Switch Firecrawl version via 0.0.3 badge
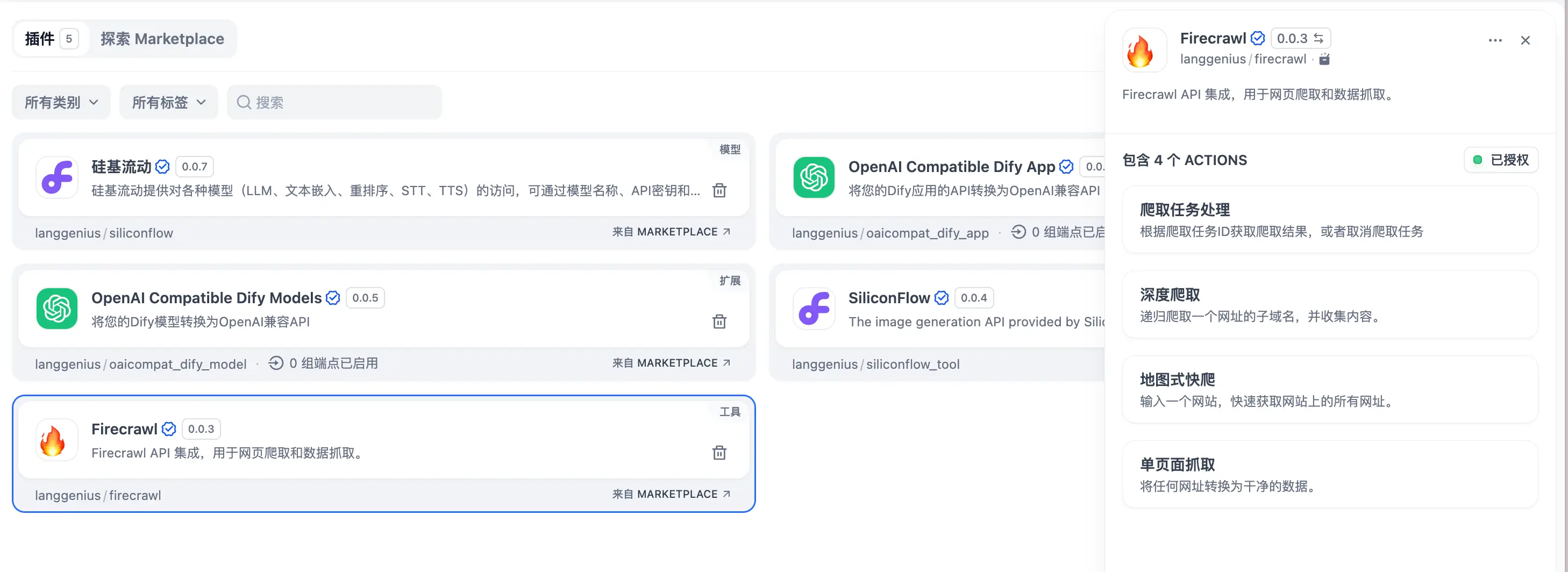 [x=1300, y=38]
